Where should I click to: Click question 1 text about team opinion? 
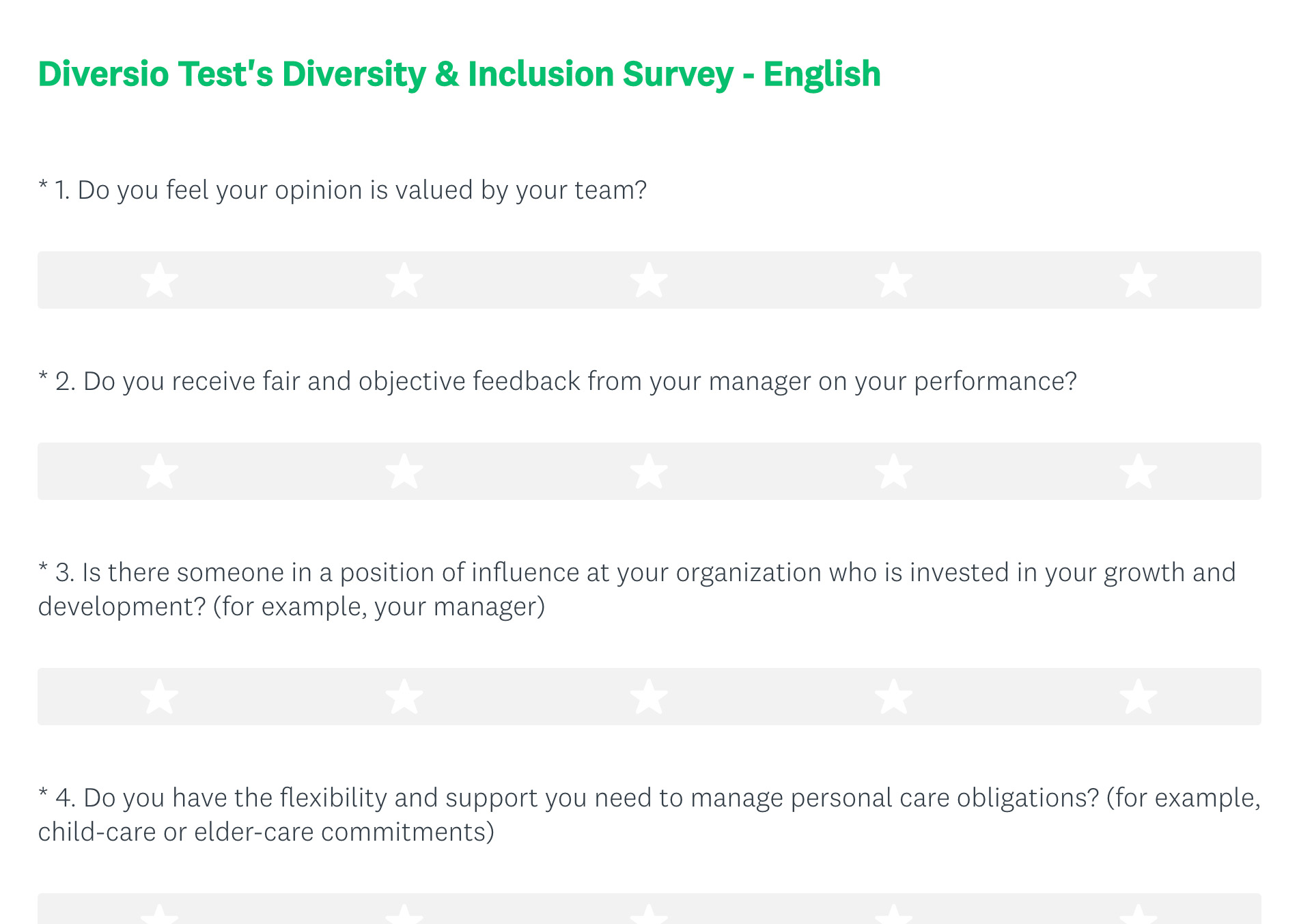click(342, 191)
